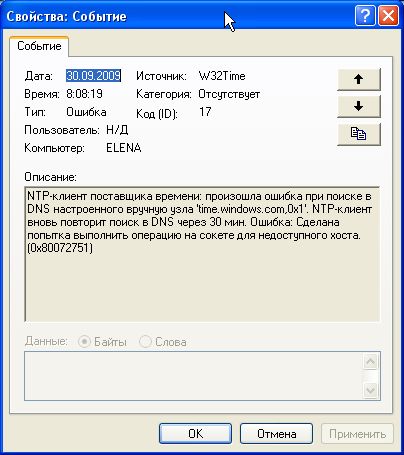
Task: Click inside the description text box
Action: 202,254
